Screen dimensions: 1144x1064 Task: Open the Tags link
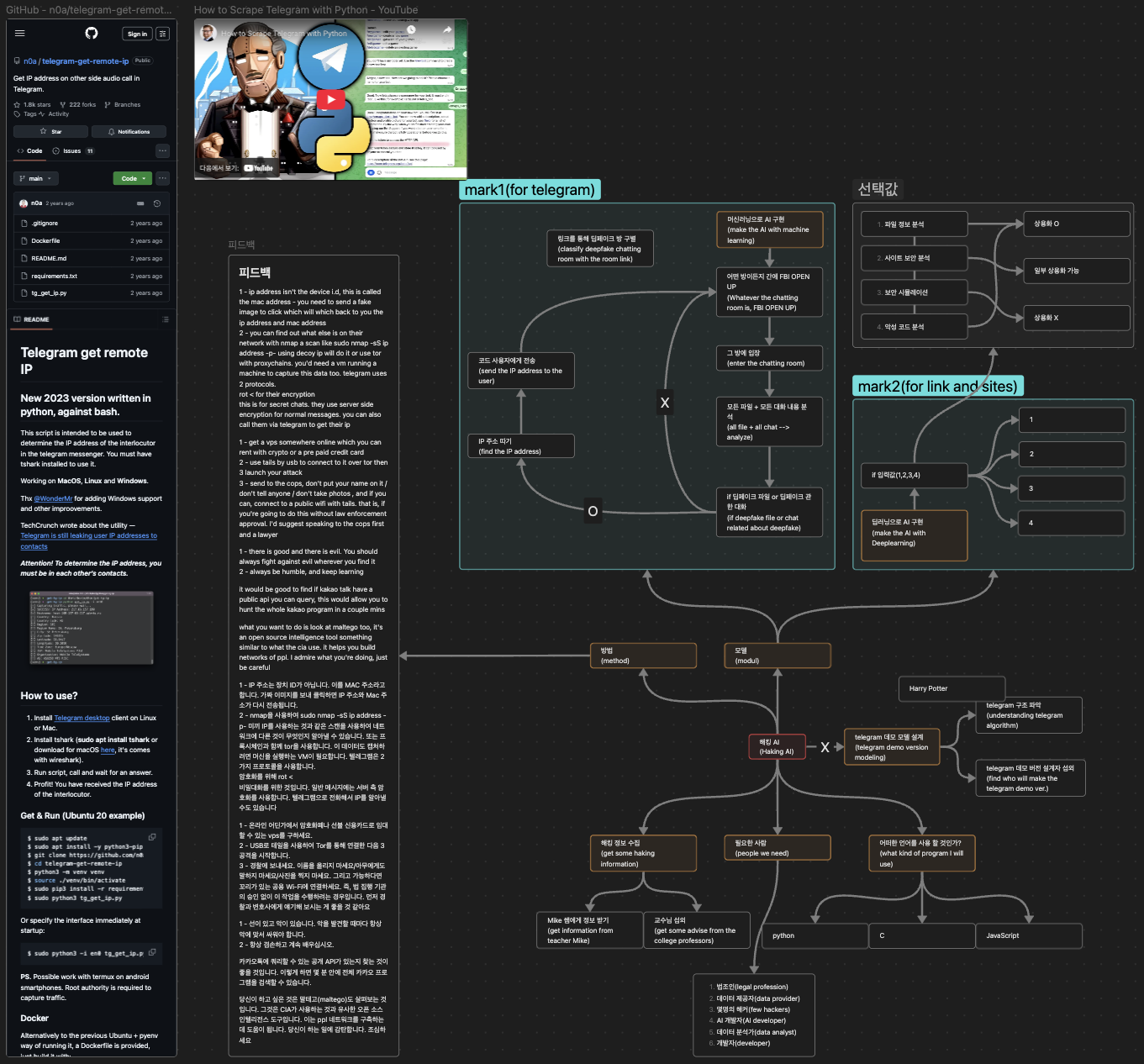coord(25,114)
